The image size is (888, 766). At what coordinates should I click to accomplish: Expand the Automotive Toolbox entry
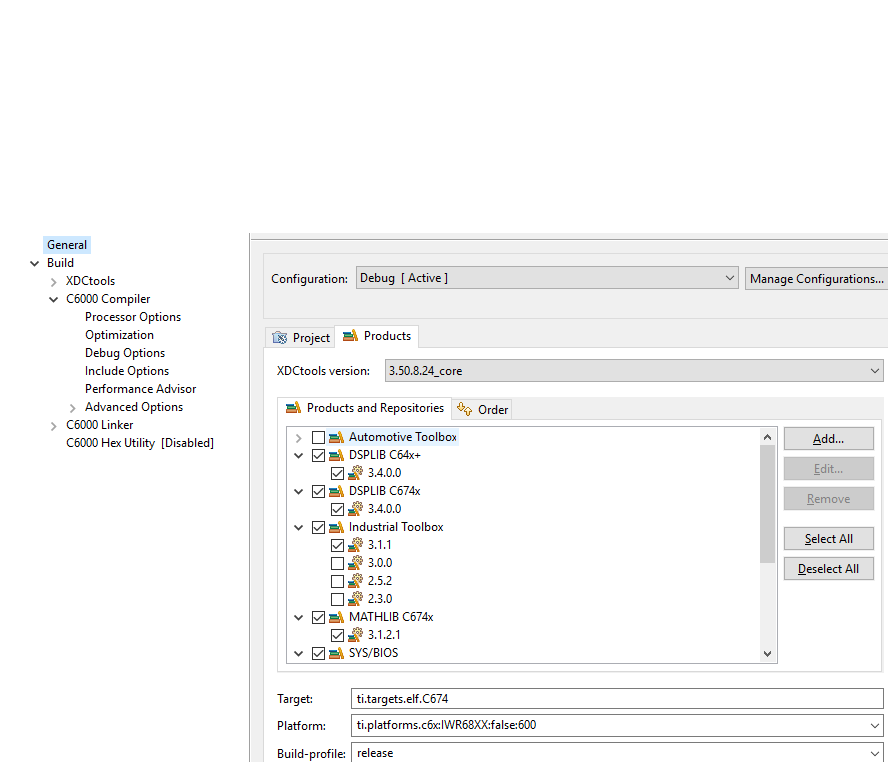298,438
